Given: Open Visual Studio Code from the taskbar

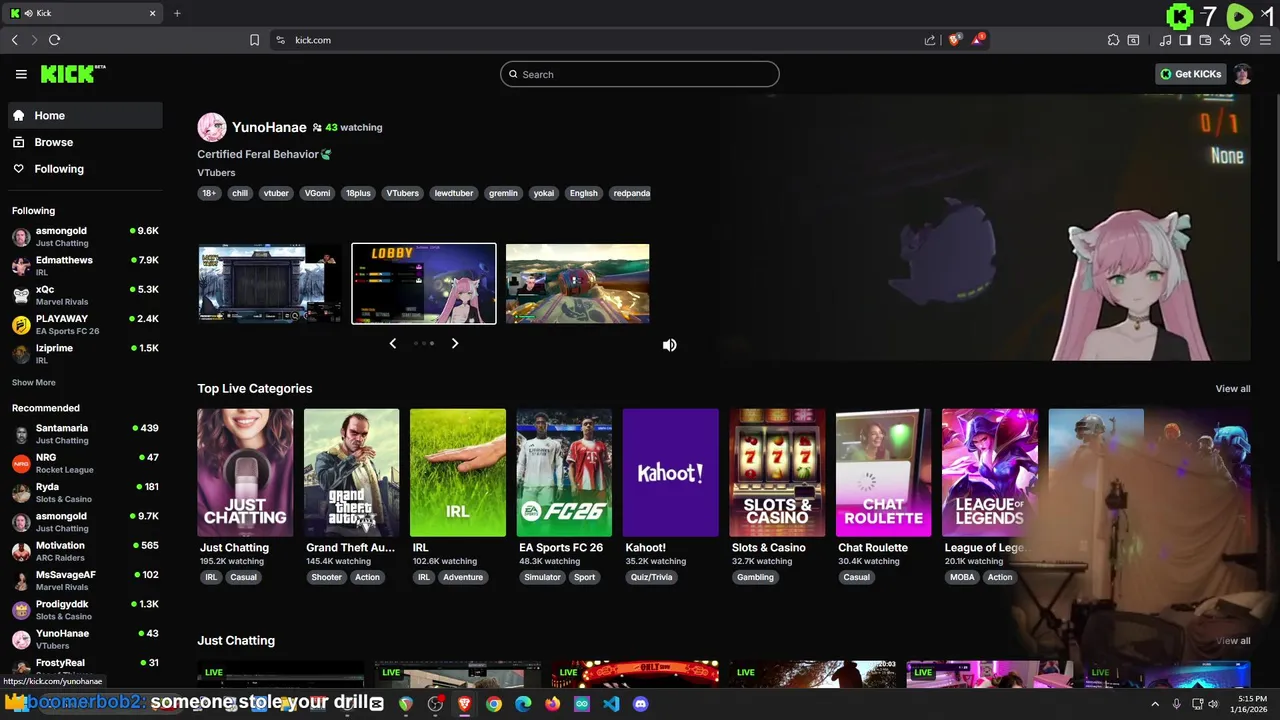Looking at the screenshot, I should (611, 704).
